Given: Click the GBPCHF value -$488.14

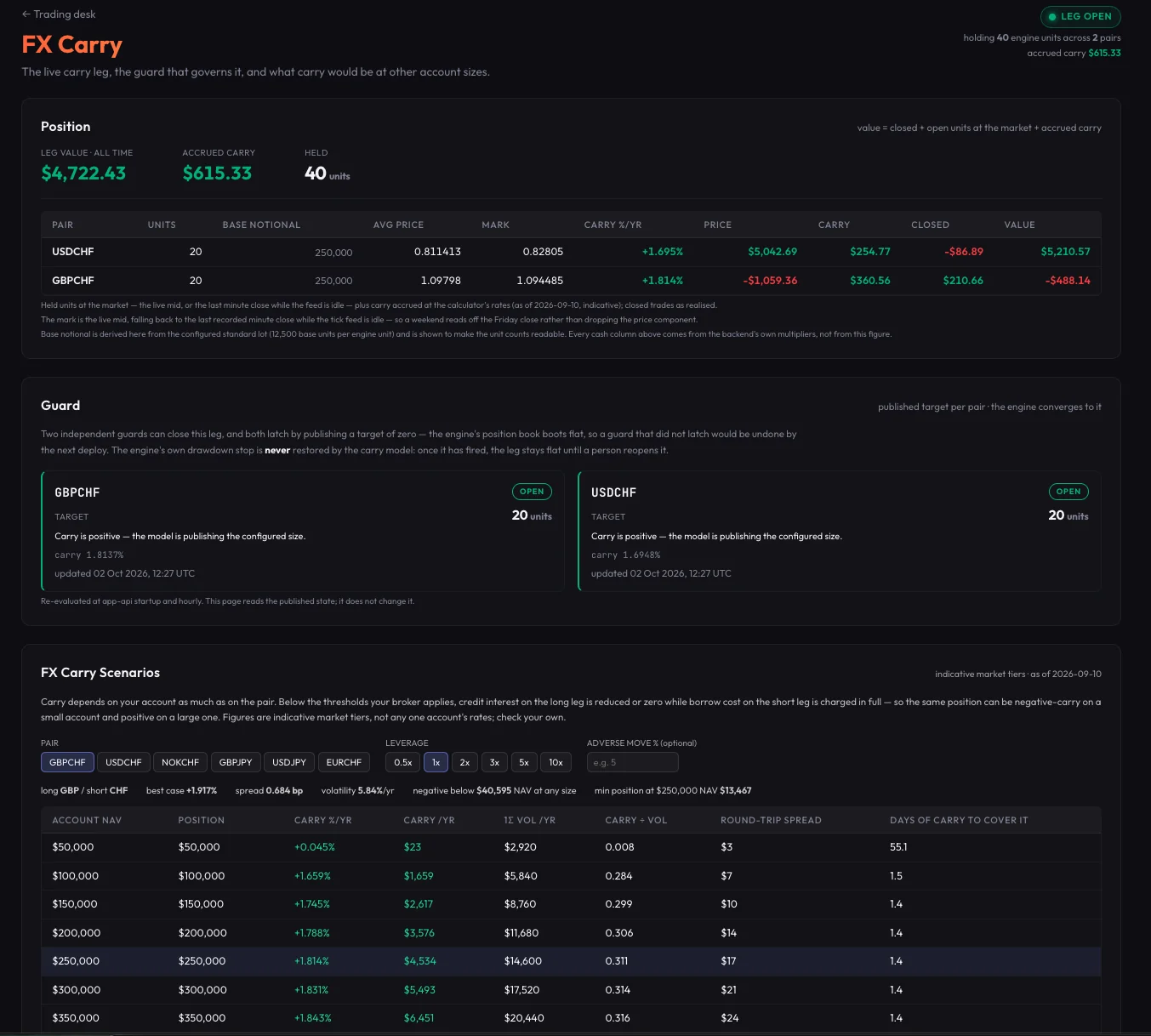Looking at the screenshot, I should tap(1068, 281).
